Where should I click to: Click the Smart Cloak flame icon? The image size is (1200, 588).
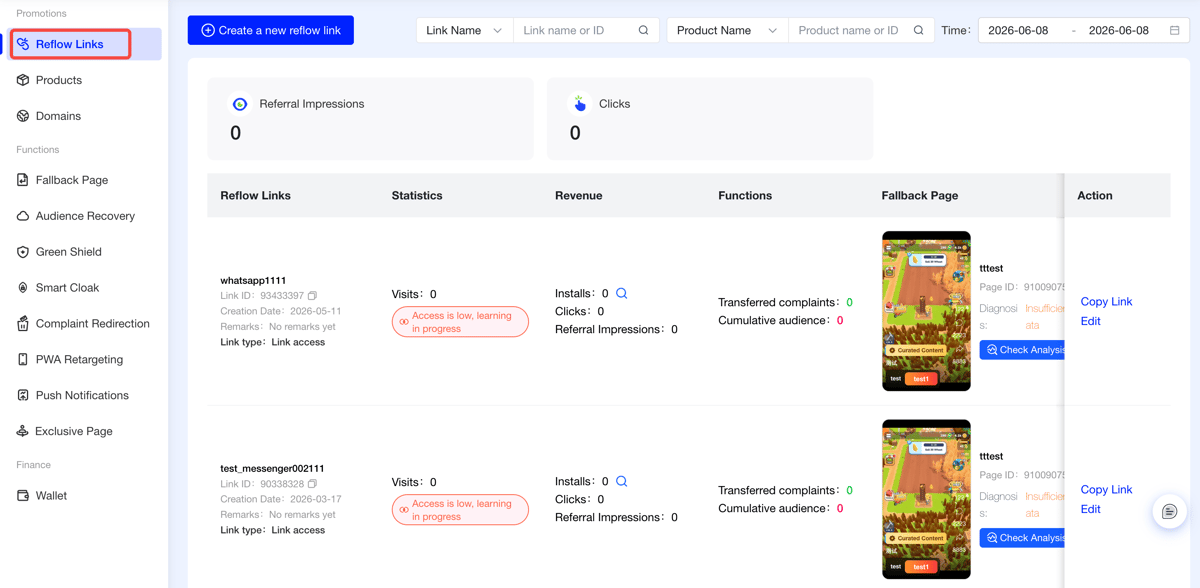click(x=23, y=288)
